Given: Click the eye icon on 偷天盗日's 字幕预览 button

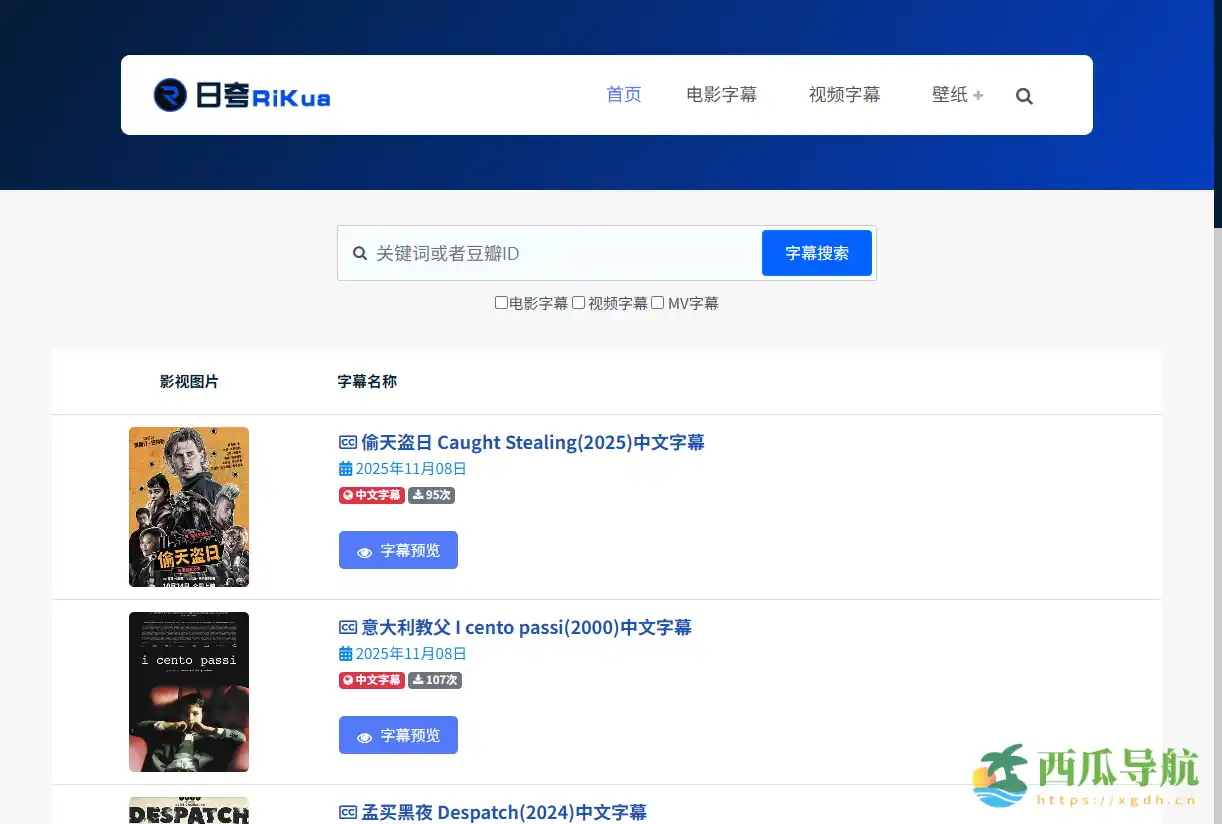Looking at the screenshot, I should pyautogui.click(x=365, y=550).
